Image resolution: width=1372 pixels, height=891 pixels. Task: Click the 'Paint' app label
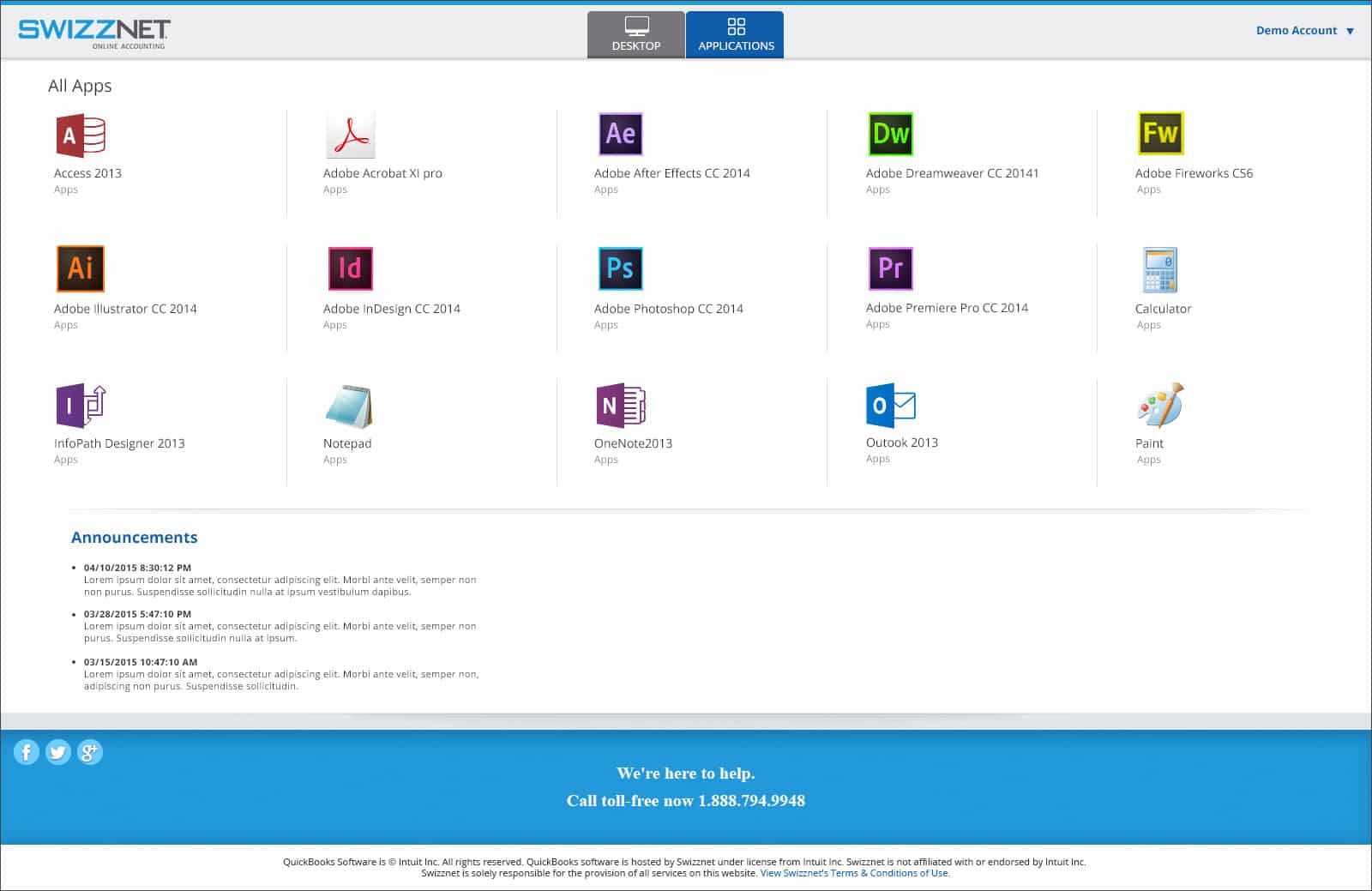click(x=1149, y=443)
